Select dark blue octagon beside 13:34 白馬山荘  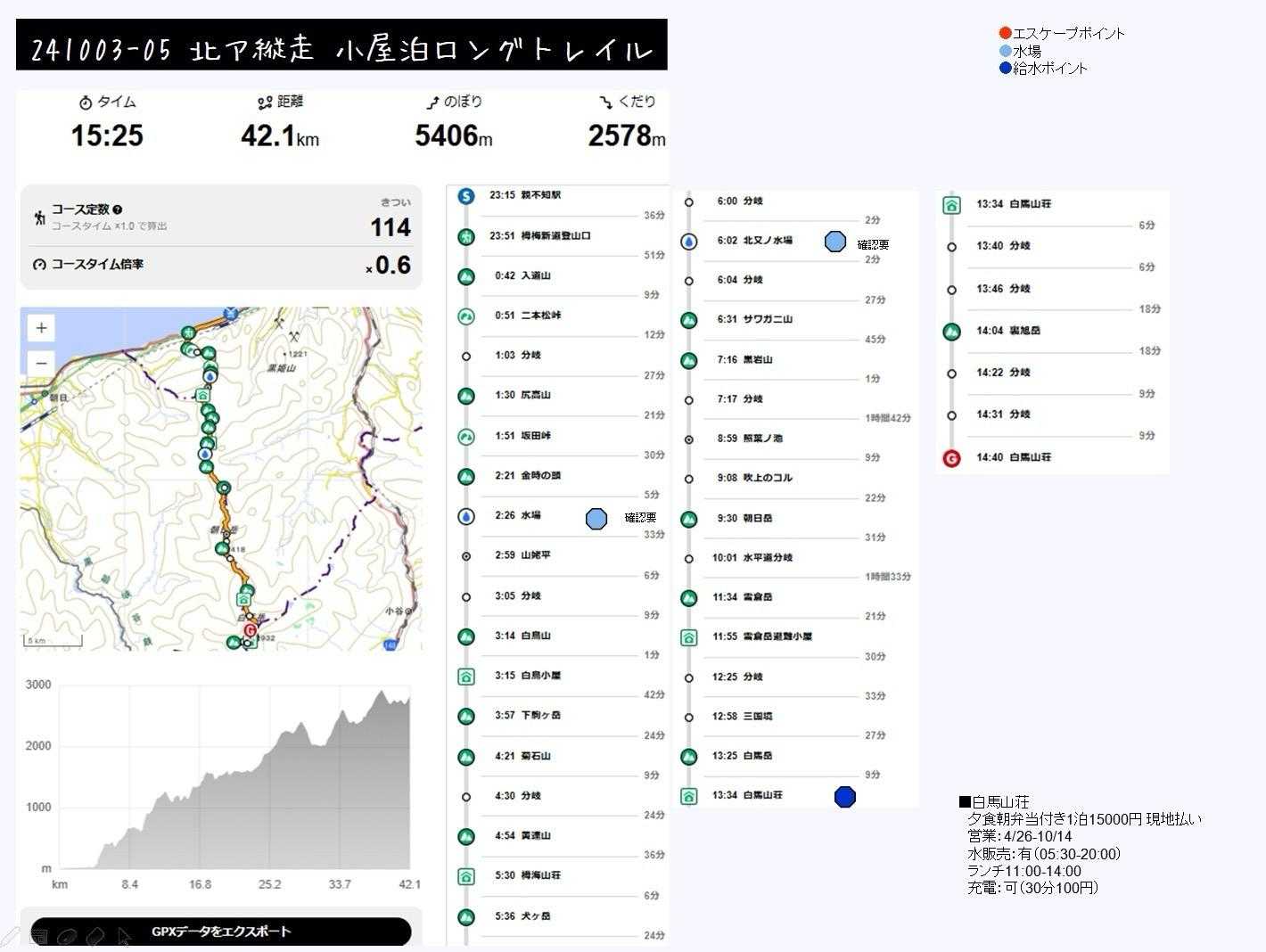[844, 797]
